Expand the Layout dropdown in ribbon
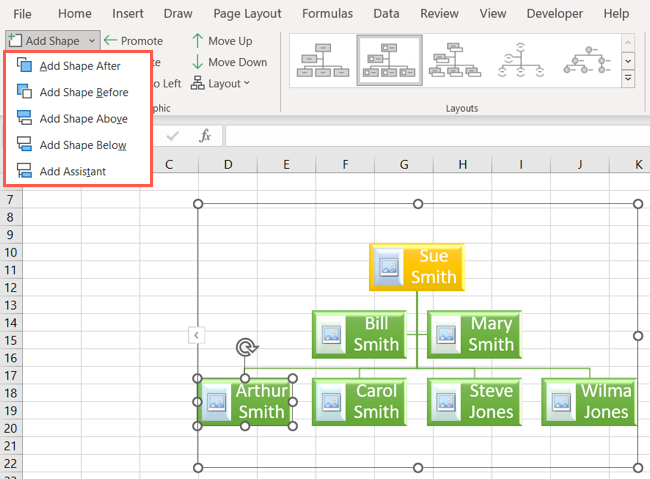 pos(221,84)
